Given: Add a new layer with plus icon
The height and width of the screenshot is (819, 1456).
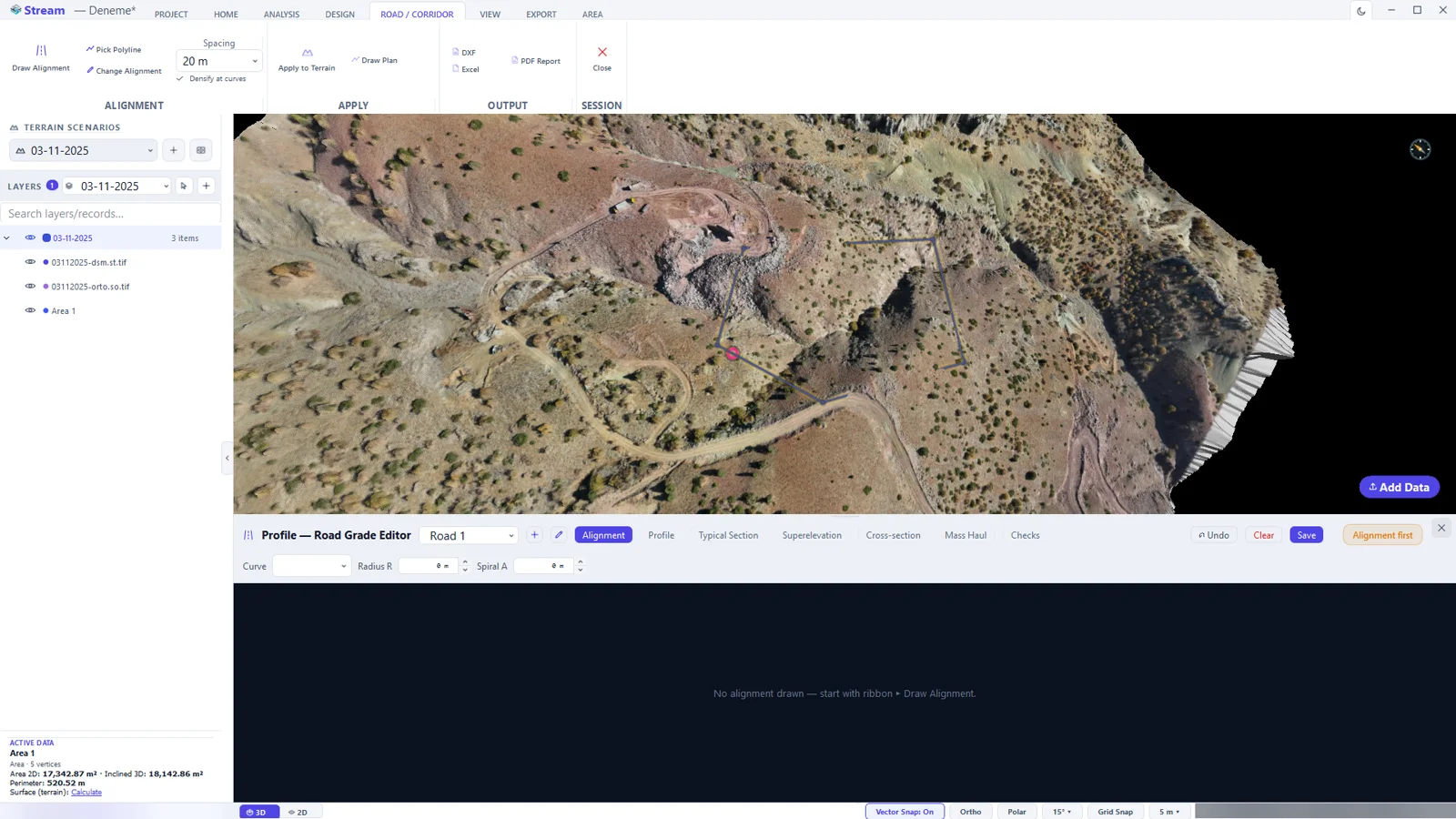Looking at the screenshot, I should (207, 186).
